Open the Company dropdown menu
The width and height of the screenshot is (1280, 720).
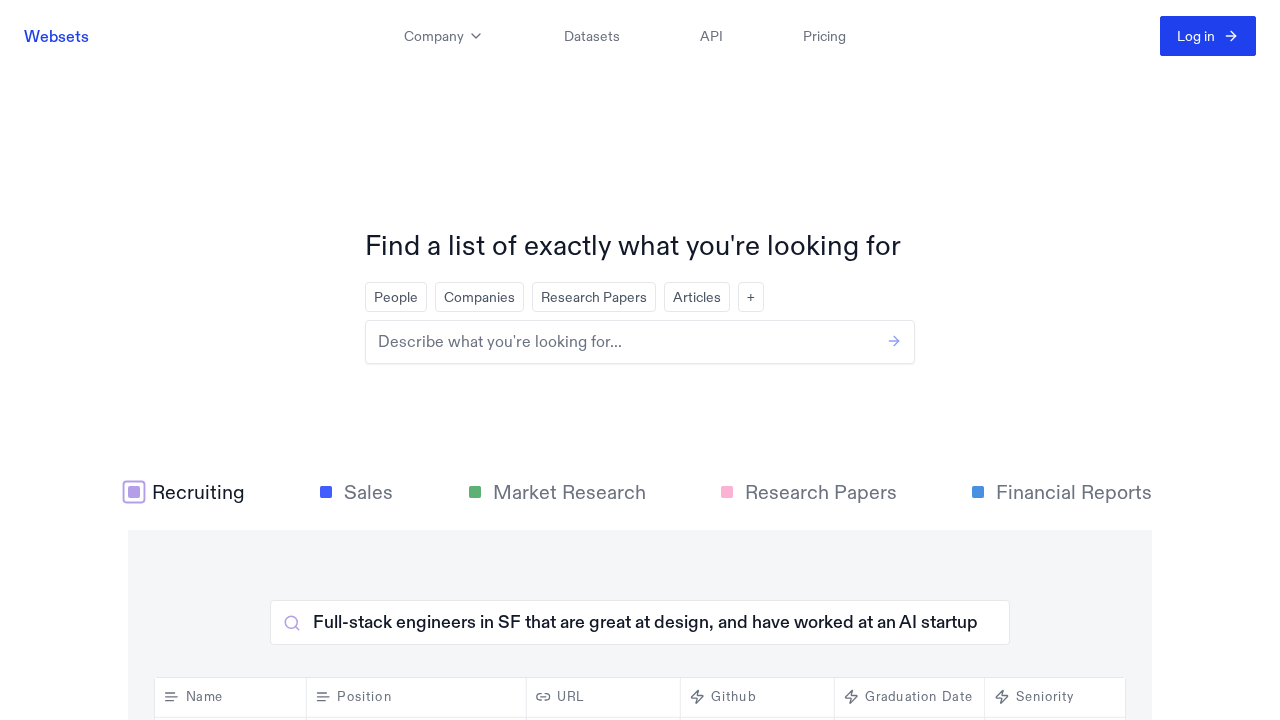click(x=442, y=36)
